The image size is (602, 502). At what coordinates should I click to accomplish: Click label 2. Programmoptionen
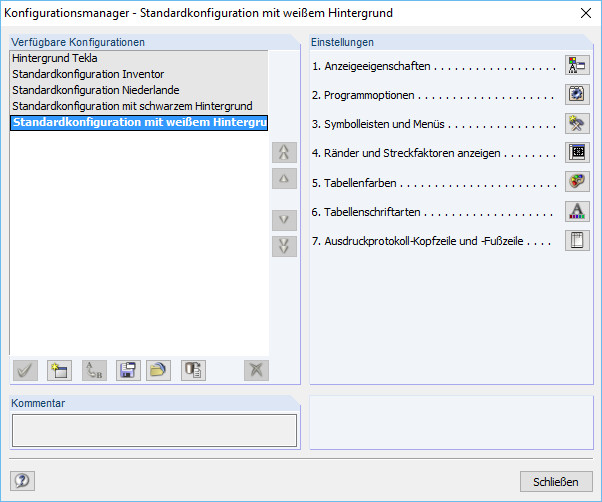(363, 95)
